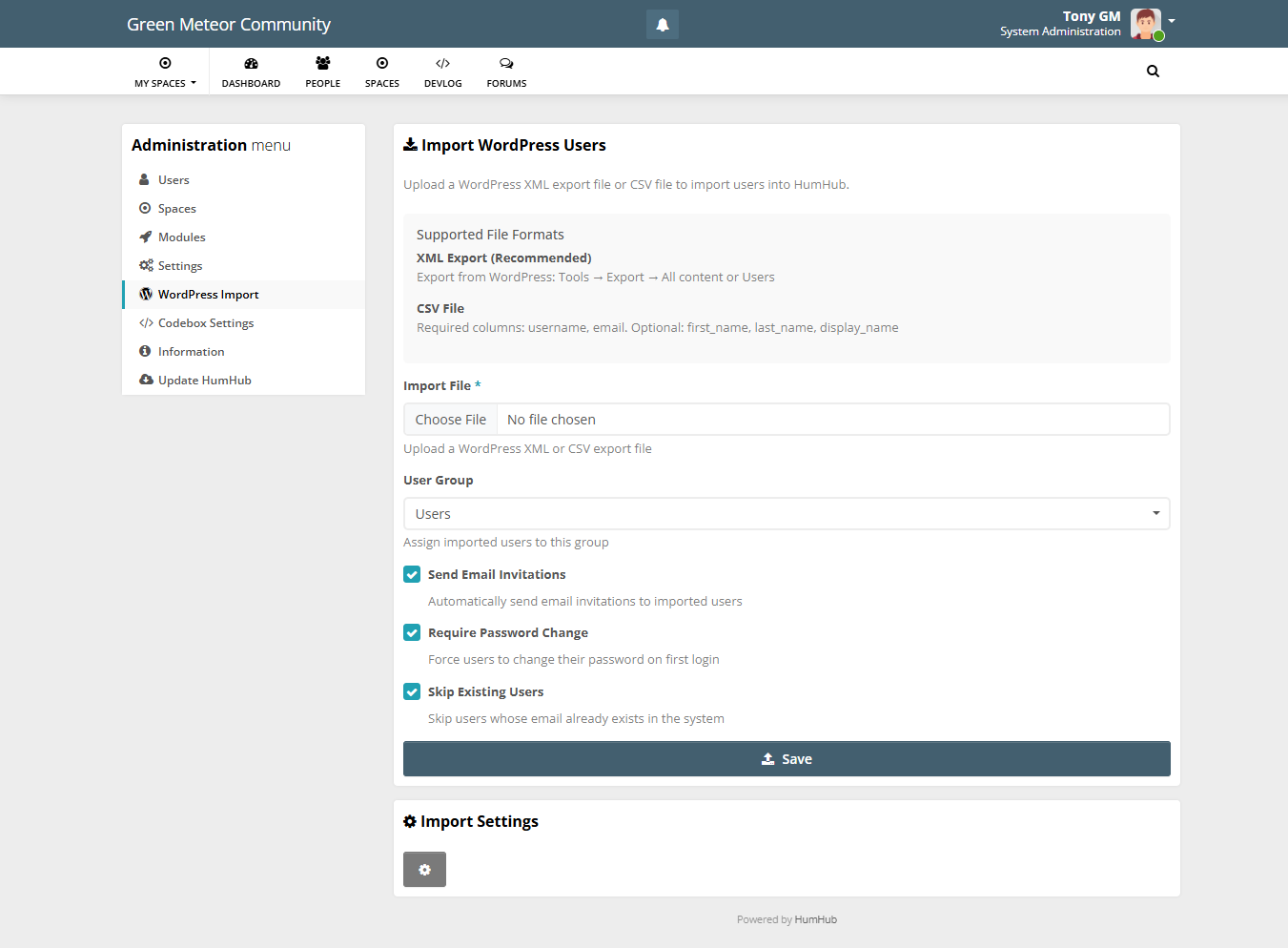The image size is (1288, 948).
Task: Expand the My Spaces menu
Action: pyautogui.click(x=165, y=72)
